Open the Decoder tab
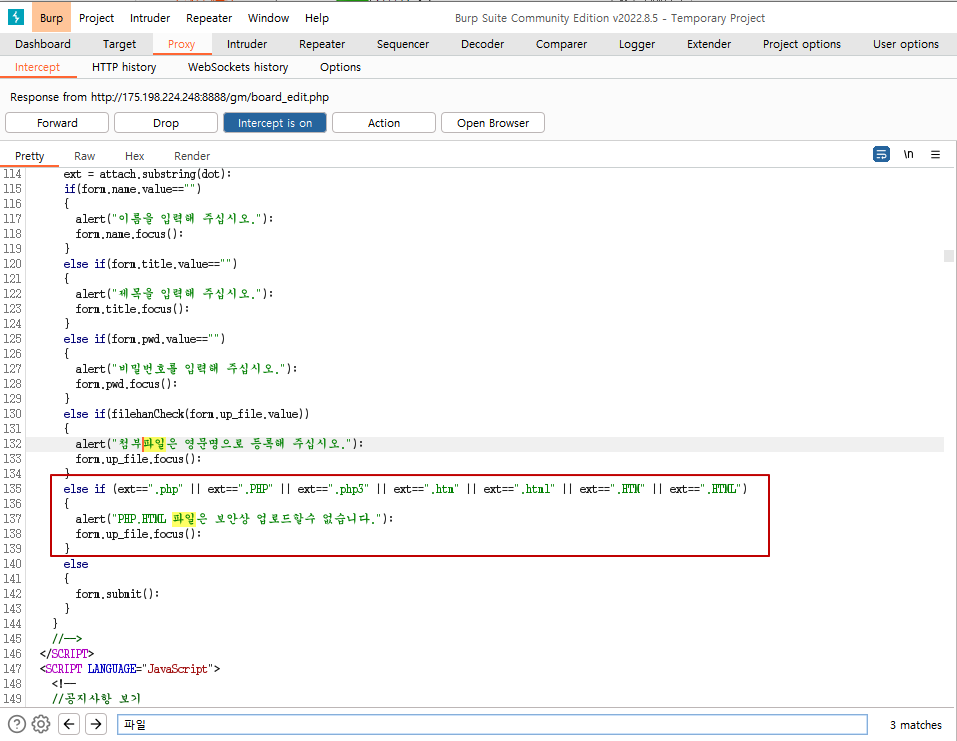 pos(482,44)
